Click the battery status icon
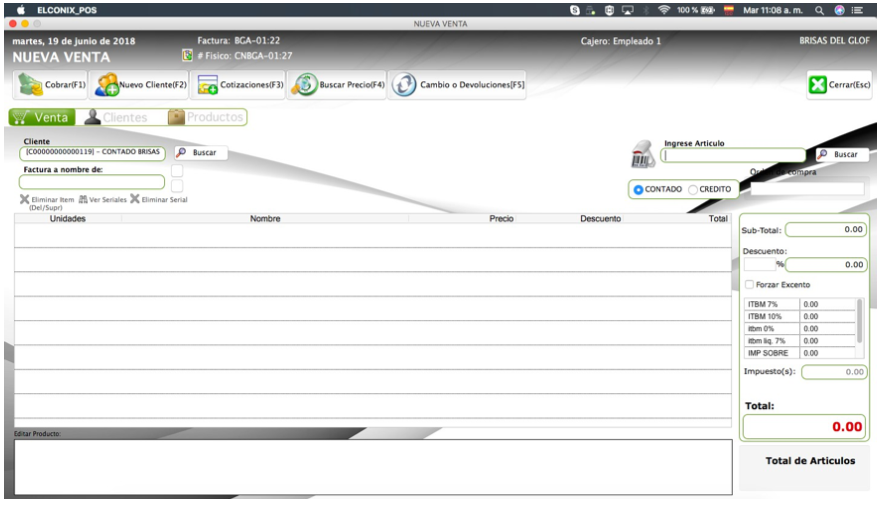The width and height of the screenshot is (879, 510). [707, 10]
